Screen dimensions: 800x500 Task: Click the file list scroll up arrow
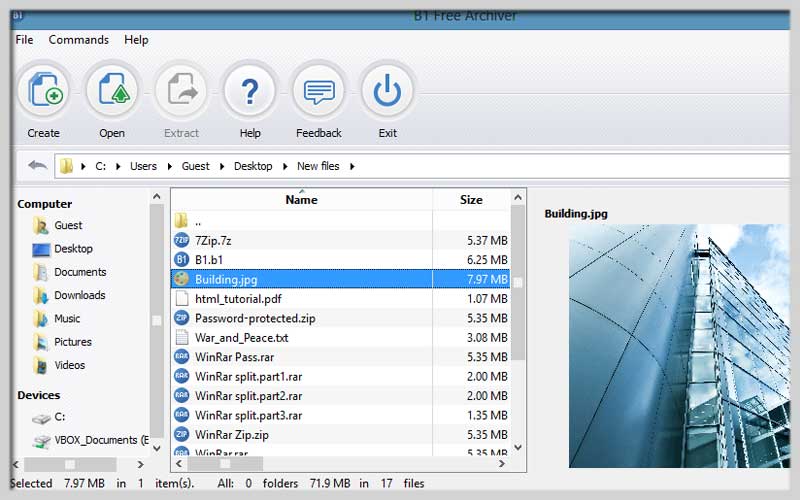518,197
